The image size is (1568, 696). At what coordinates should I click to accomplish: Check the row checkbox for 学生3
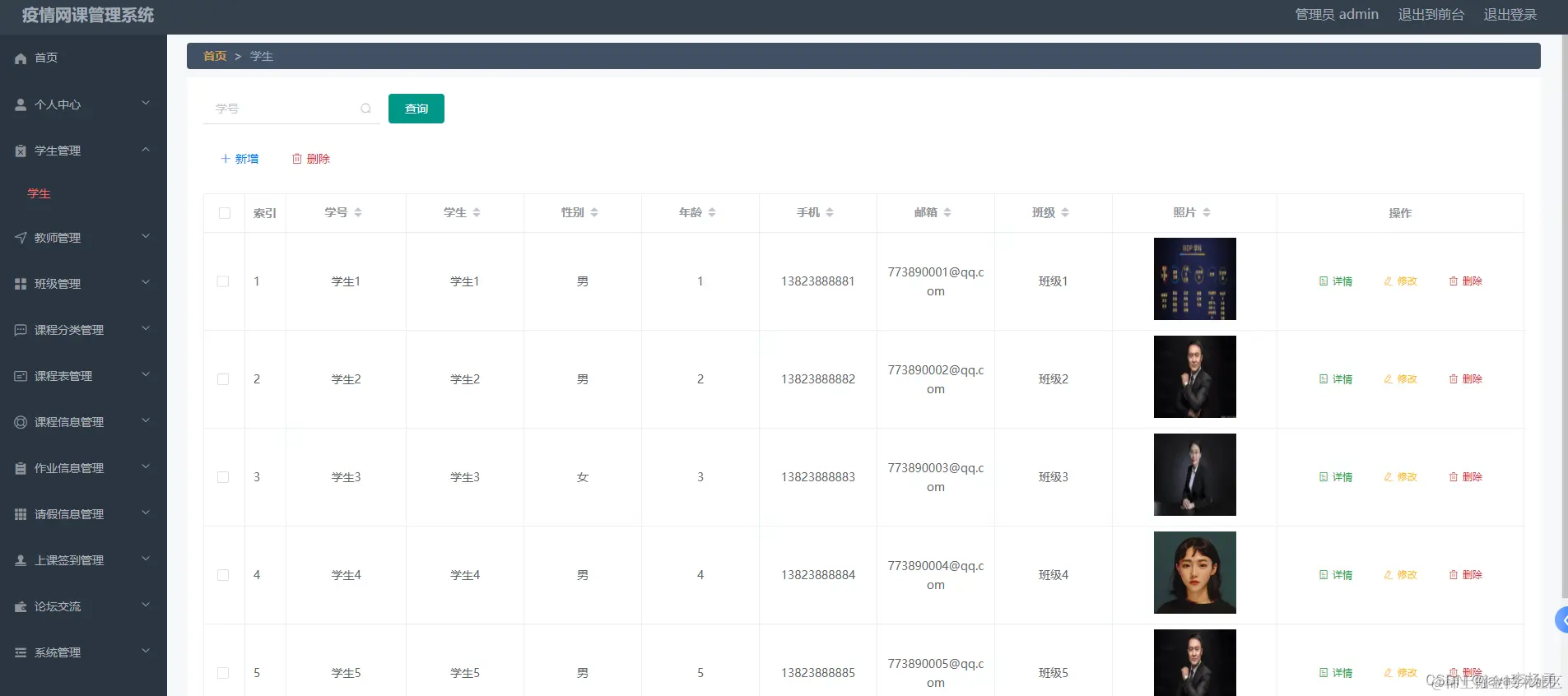coord(223,477)
